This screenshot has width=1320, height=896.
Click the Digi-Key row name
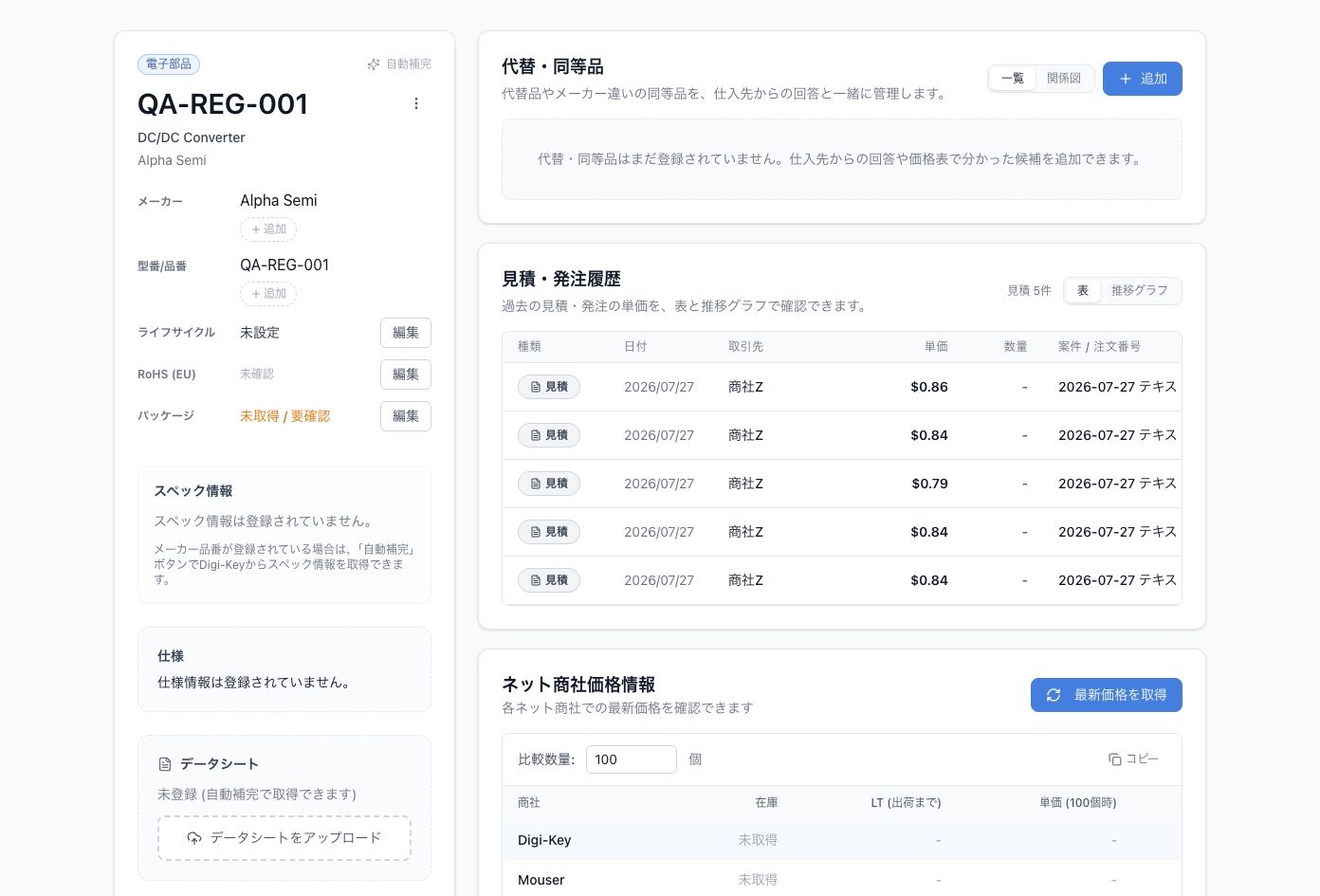(544, 840)
